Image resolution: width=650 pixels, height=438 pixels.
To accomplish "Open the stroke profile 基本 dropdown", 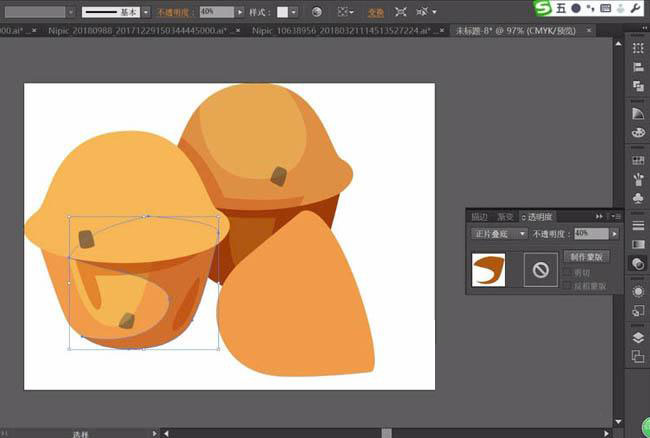I will [146, 12].
